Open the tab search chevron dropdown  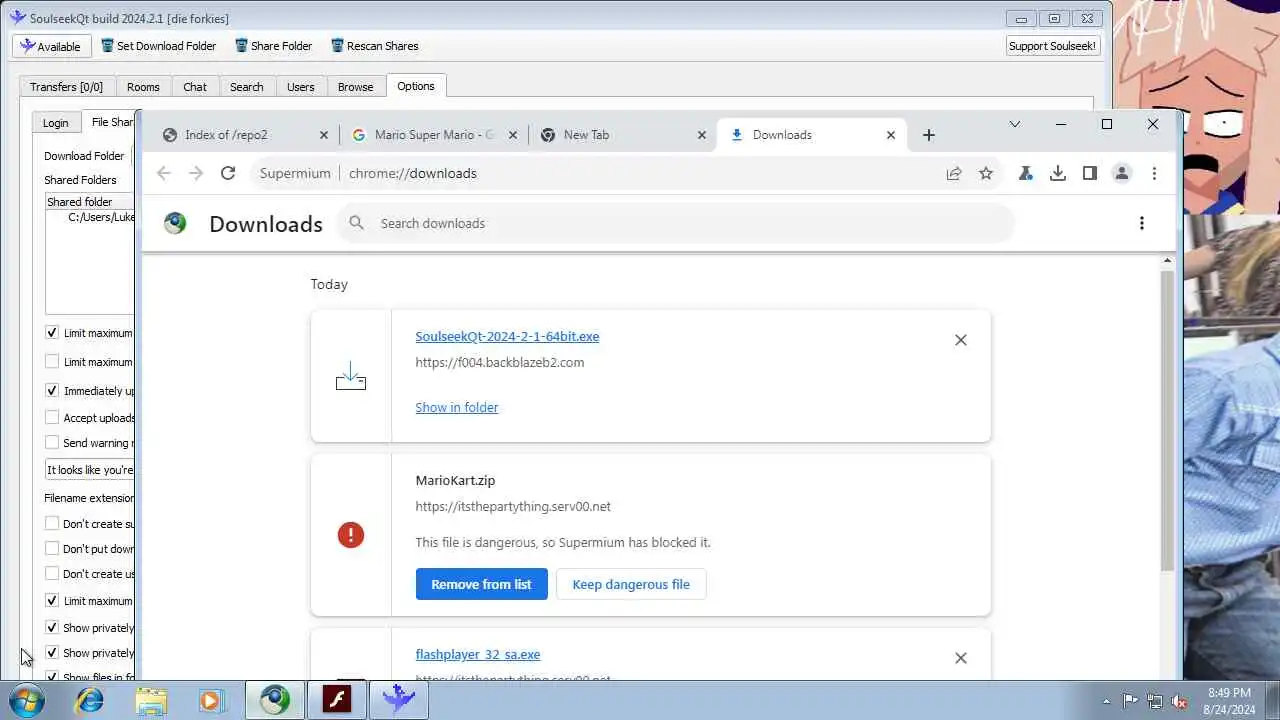1015,124
